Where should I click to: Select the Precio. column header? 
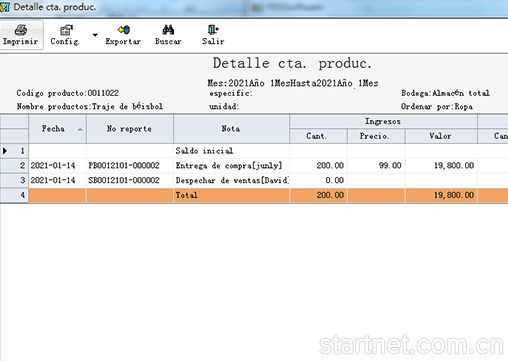376,136
